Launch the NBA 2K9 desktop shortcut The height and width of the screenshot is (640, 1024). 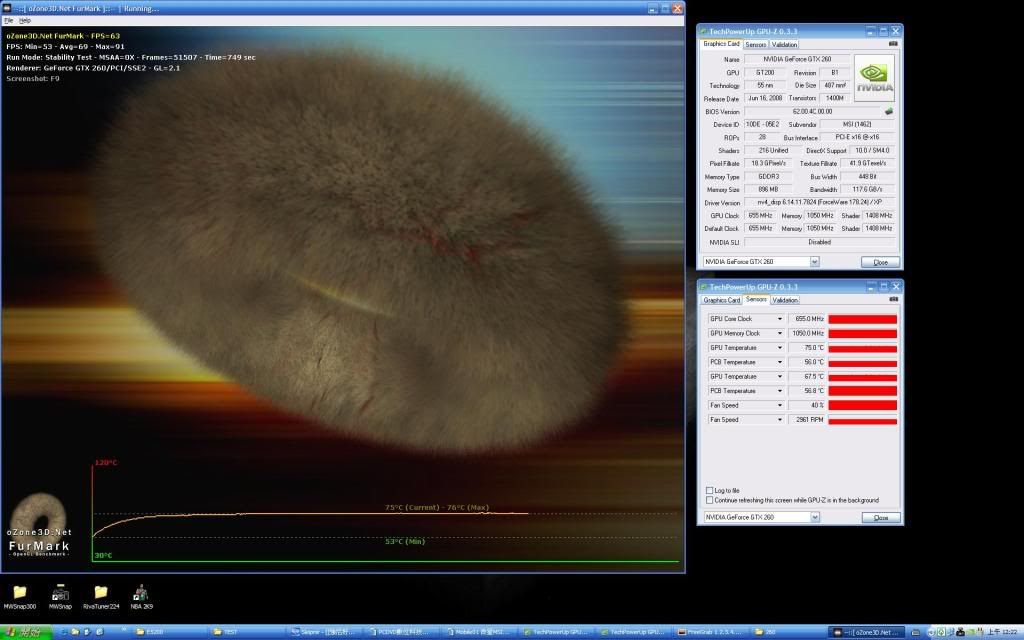(x=141, y=592)
